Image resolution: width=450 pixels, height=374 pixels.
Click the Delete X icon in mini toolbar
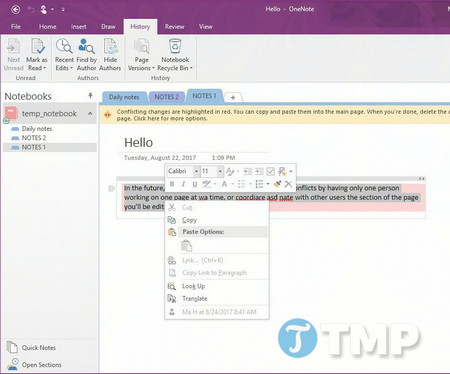coord(288,184)
